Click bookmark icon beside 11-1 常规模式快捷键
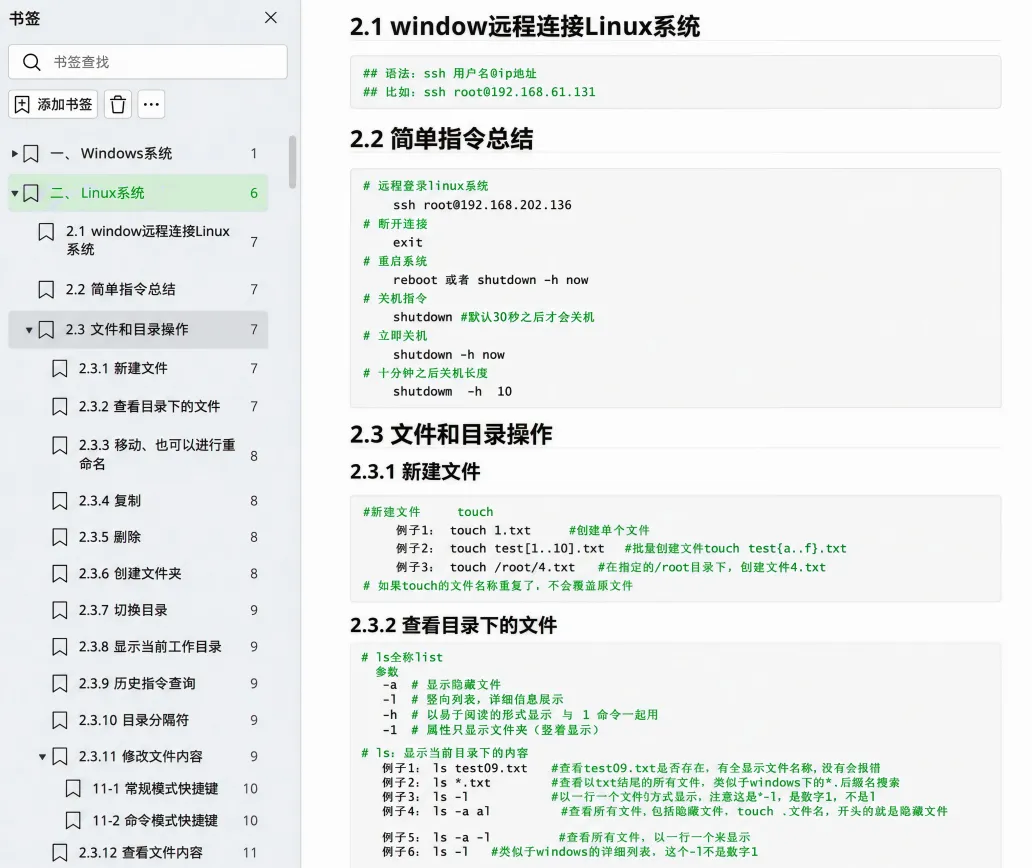1032x868 pixels. tap(74, 788)
